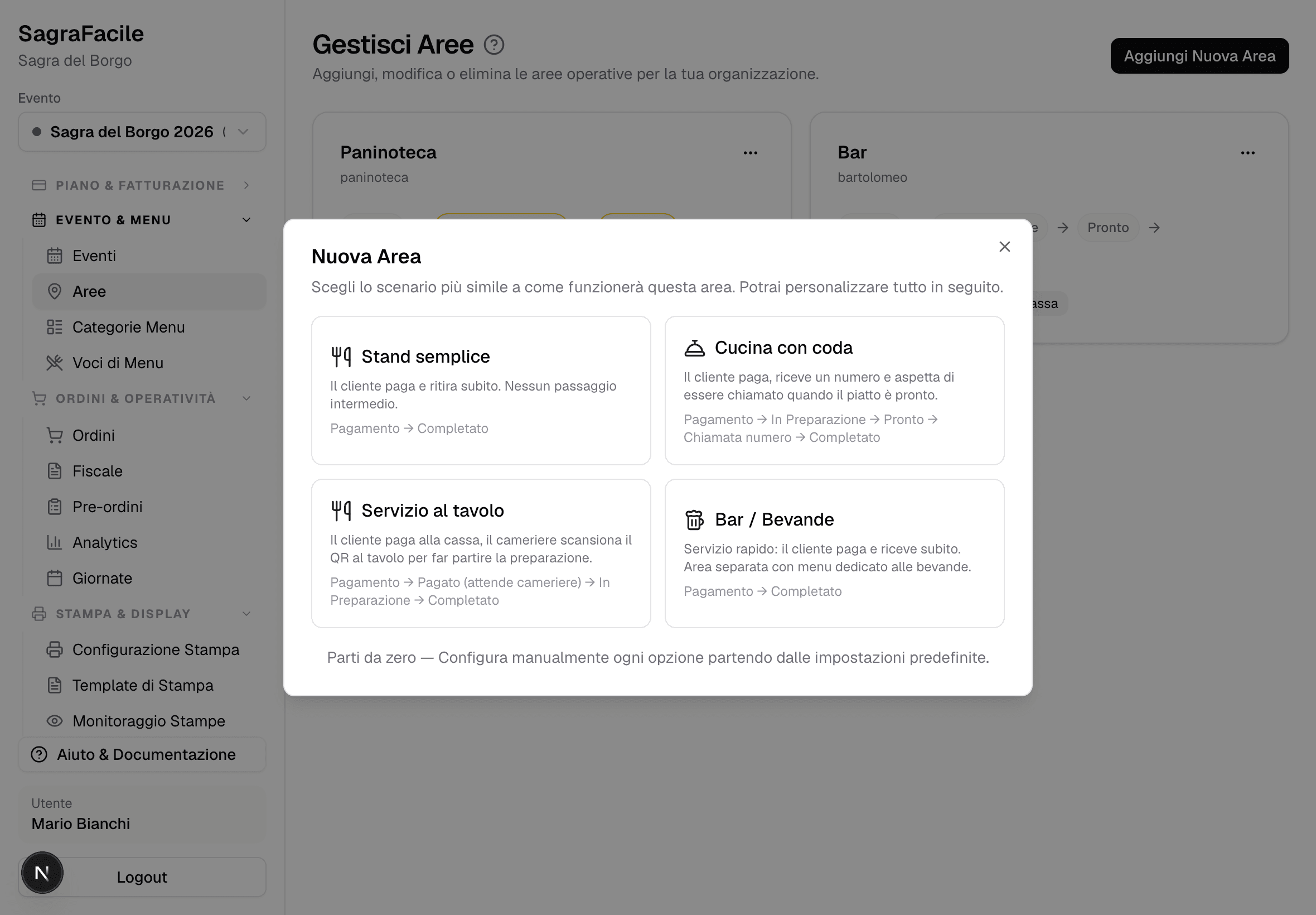The width and height of the screenshot is (1316, 915).
Task: Click the Ordini cart icon
Action: 55,435
